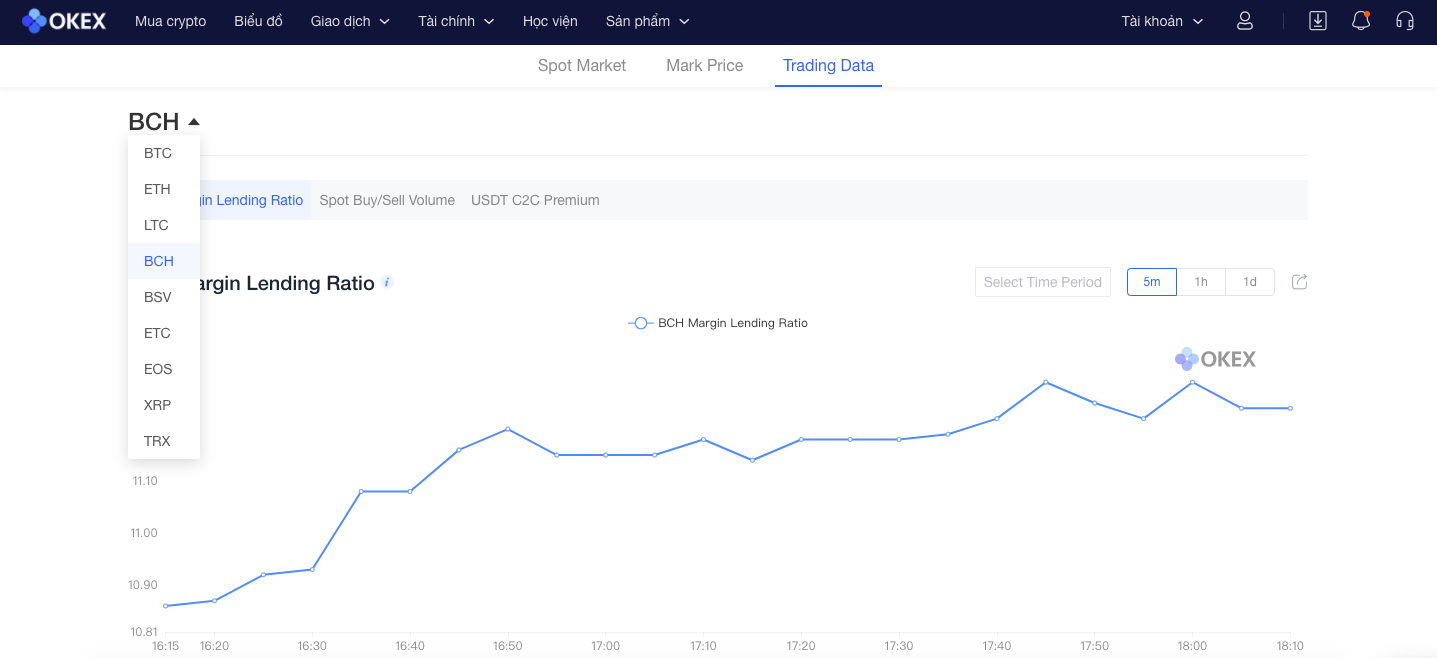Click the Select Time Period field
This screenshot has height=658, width=1437.
[x=1042, y=282]
